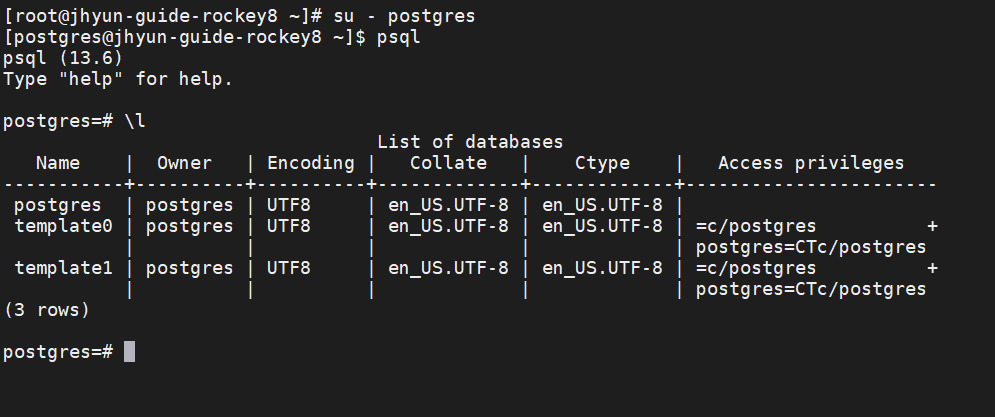Click the "Encoding" column header
The width and height of the screenshot is (995, 417).
tap(310, 163)
